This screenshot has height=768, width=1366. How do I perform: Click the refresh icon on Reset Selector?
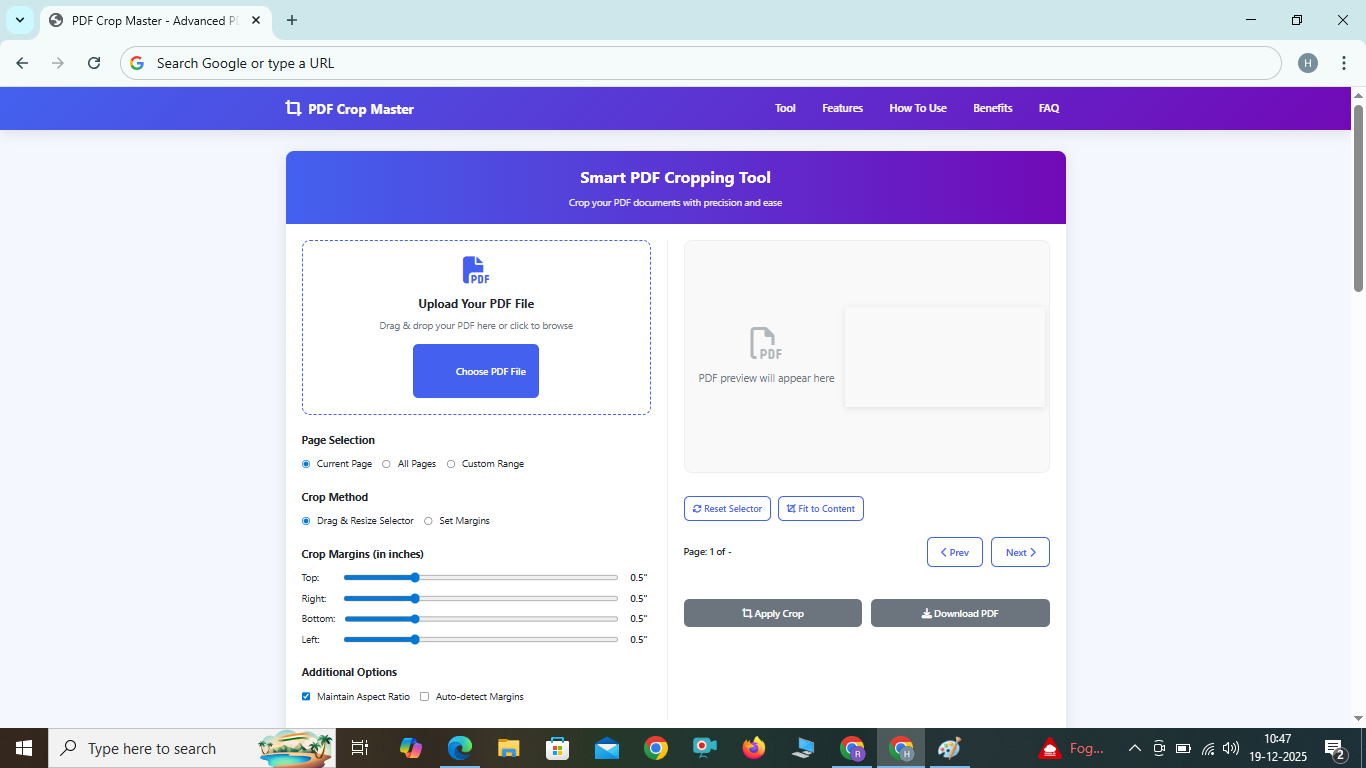point(697,508)
